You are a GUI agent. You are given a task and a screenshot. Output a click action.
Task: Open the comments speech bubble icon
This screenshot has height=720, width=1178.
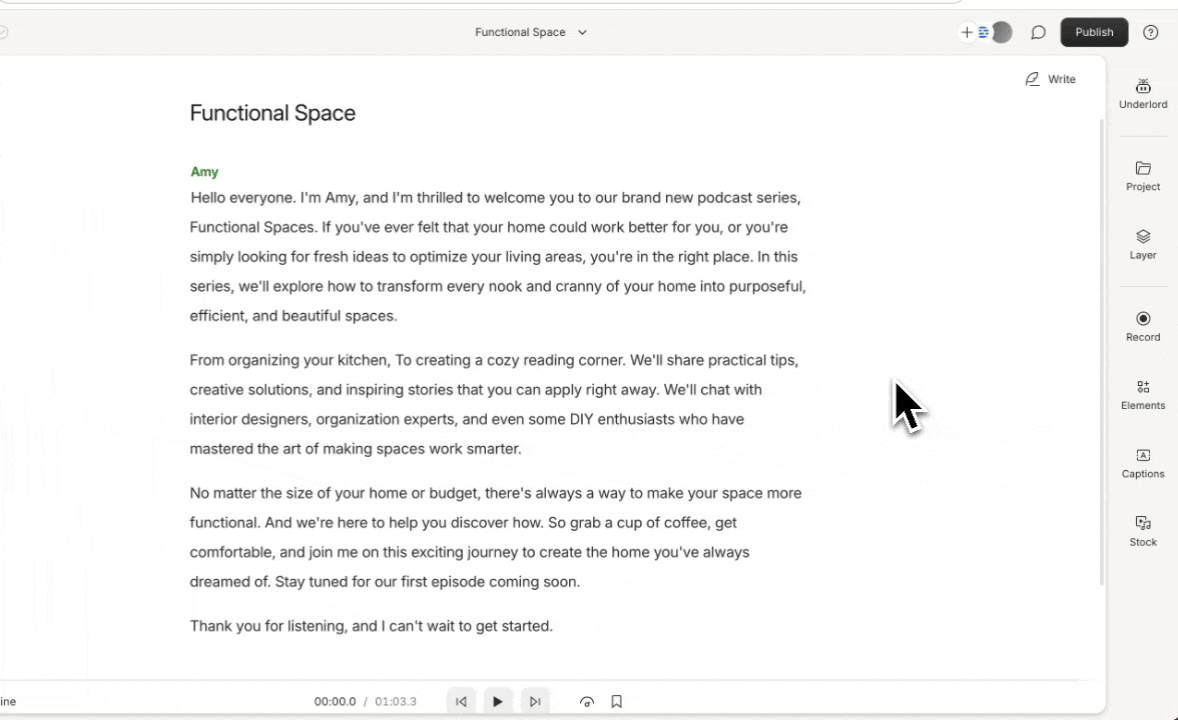1038,33
